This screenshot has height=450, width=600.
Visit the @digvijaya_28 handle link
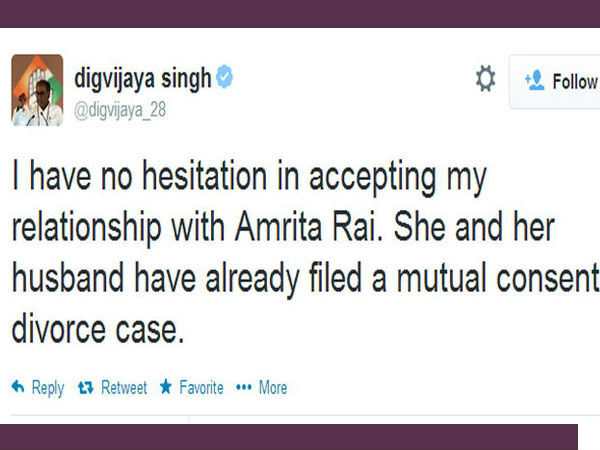(x=120, y=110)
